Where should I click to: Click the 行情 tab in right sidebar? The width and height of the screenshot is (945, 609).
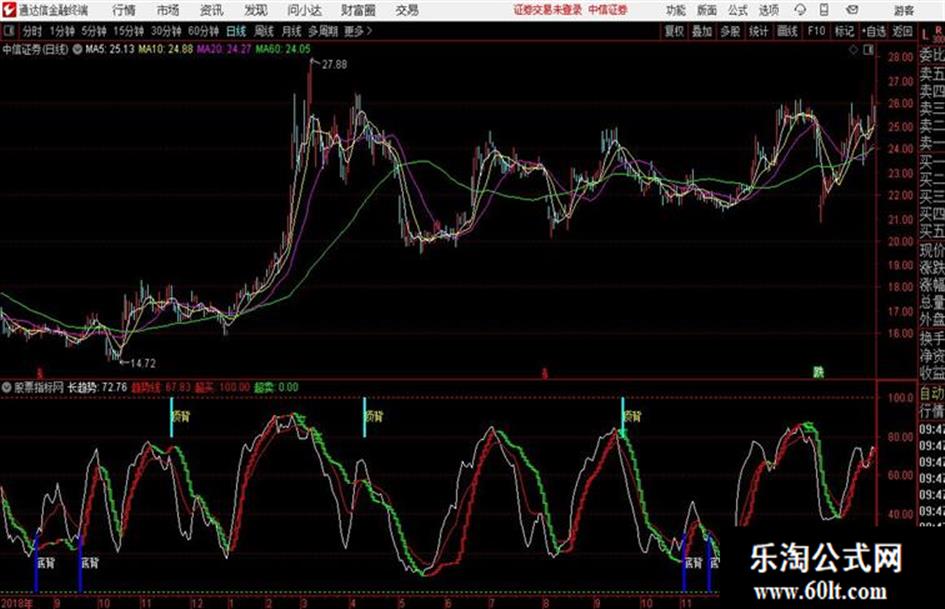[x=932, y=412]
